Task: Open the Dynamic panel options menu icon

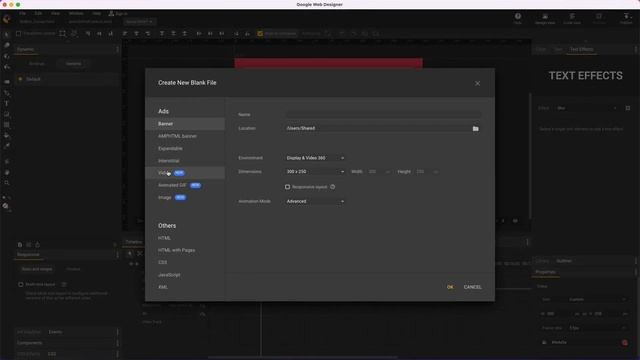Action: click(118, 49)
